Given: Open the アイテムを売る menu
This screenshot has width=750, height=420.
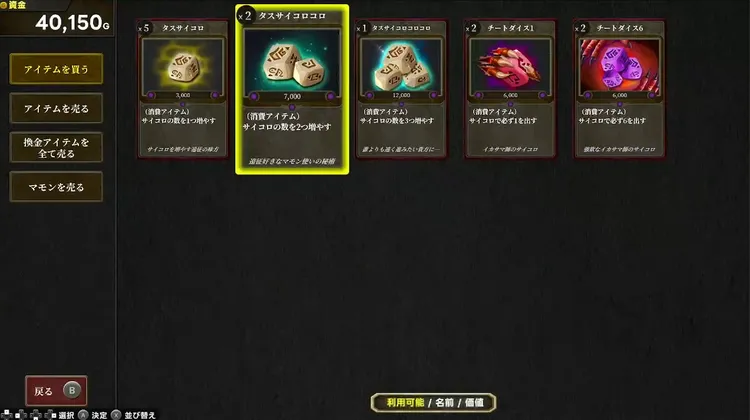Looking at the screenshot, I should 56,108.
